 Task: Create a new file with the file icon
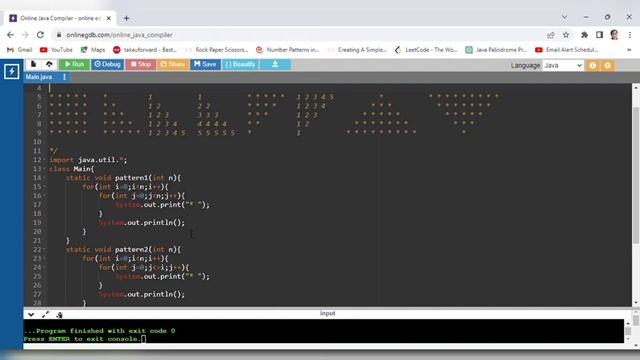point(33,64)
